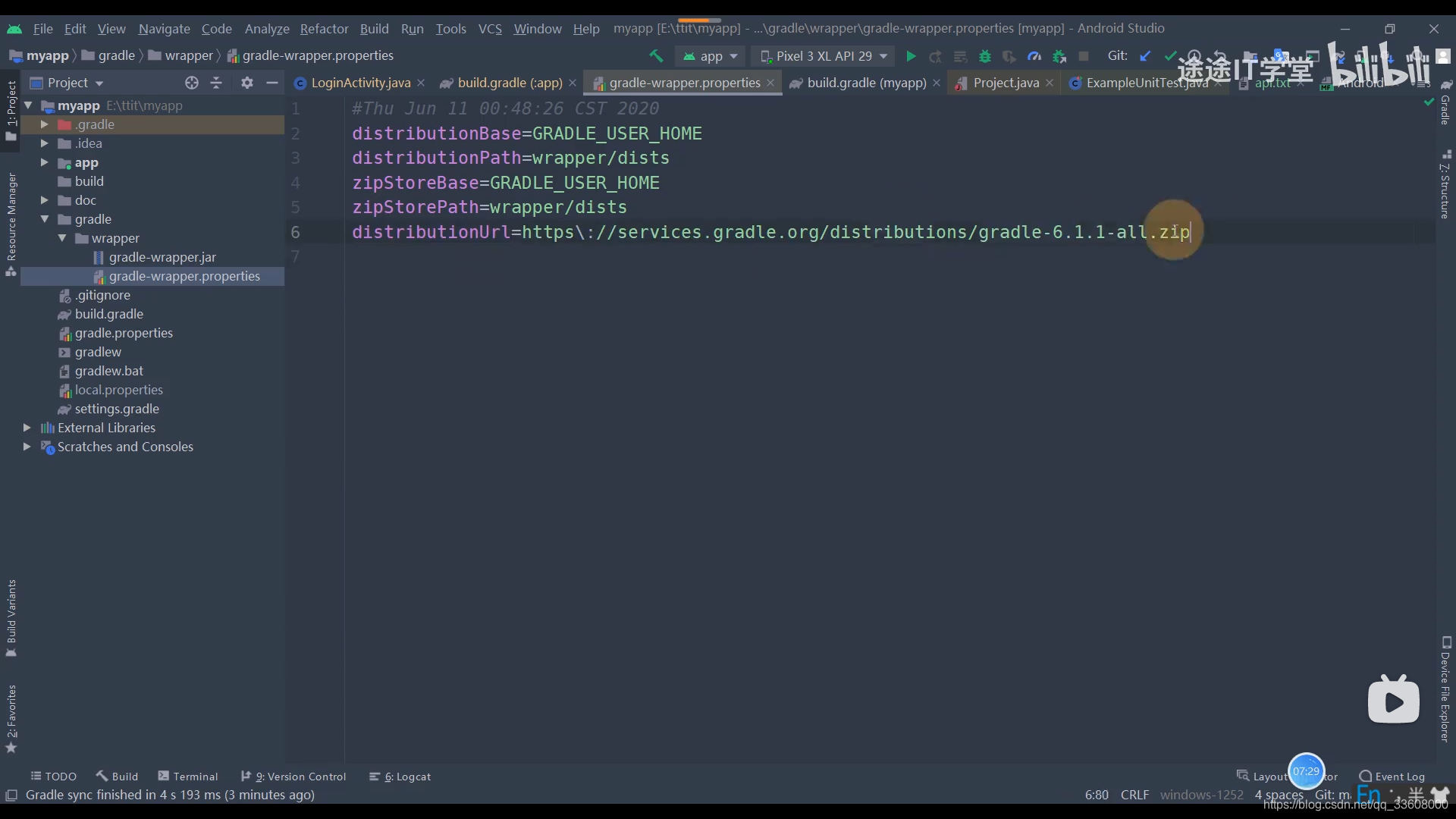Toggle tool window bars icon in status bar corner

tap(11, 795)
